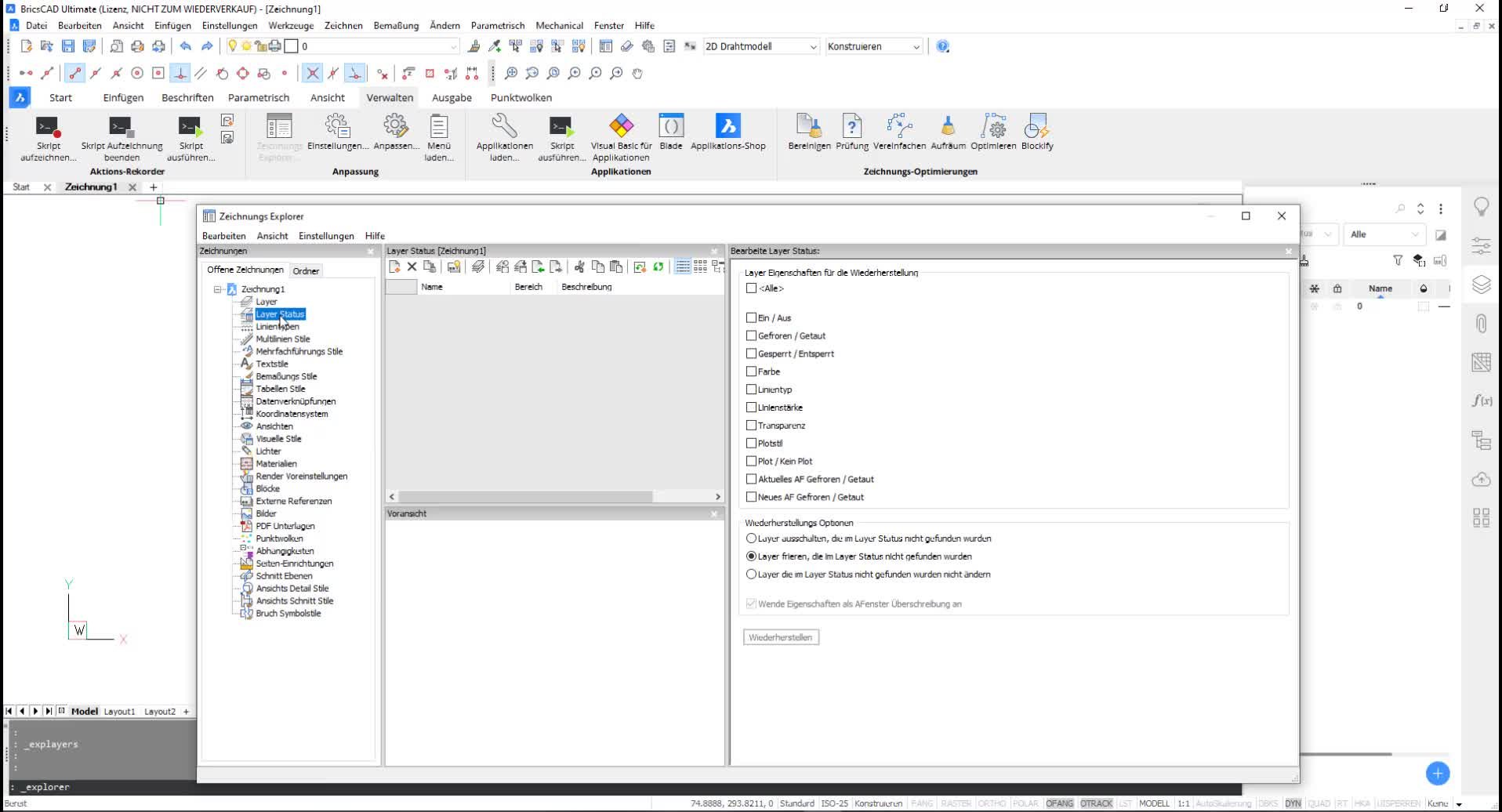Switch to the Ausgabe ribbon tab
Viewport: 1502px width, 812px height.
(452, 98)
